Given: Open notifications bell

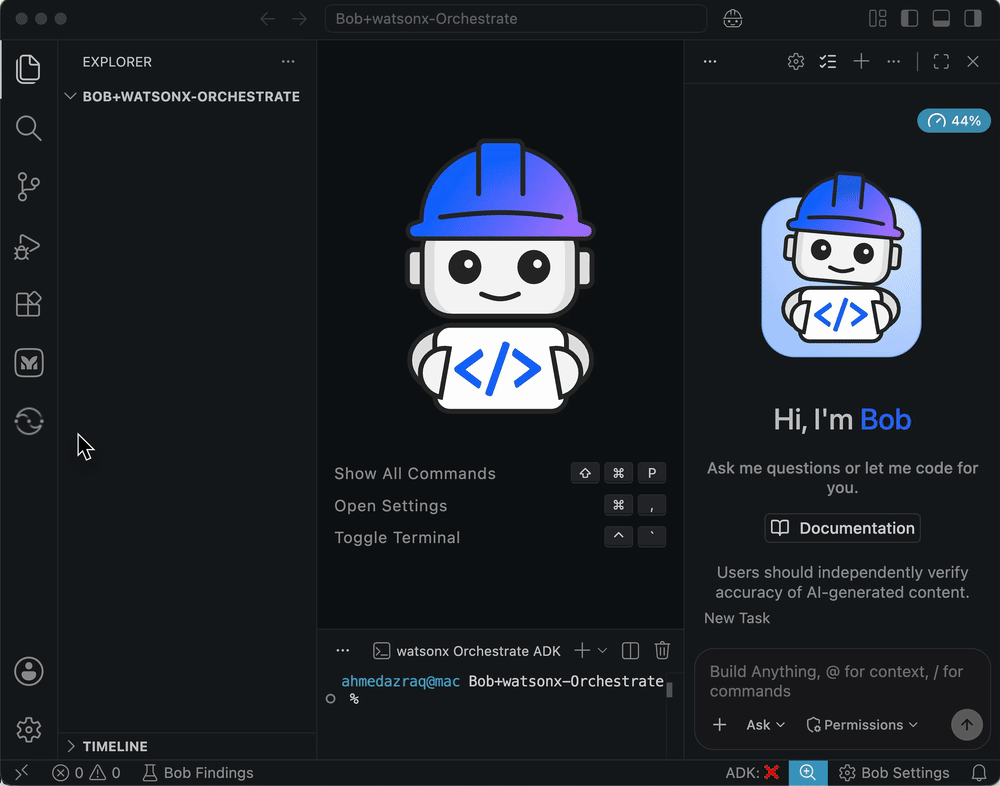Looking at the screenshot, I should click(979, 773).
